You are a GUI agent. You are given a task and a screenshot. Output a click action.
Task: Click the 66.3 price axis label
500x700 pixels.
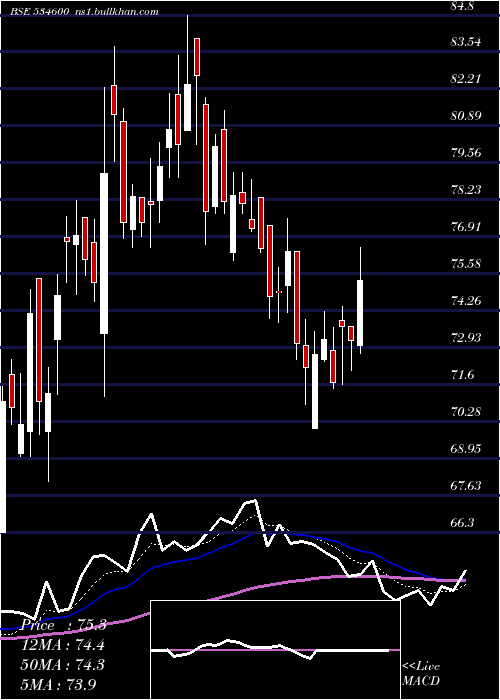coord(463,523)
